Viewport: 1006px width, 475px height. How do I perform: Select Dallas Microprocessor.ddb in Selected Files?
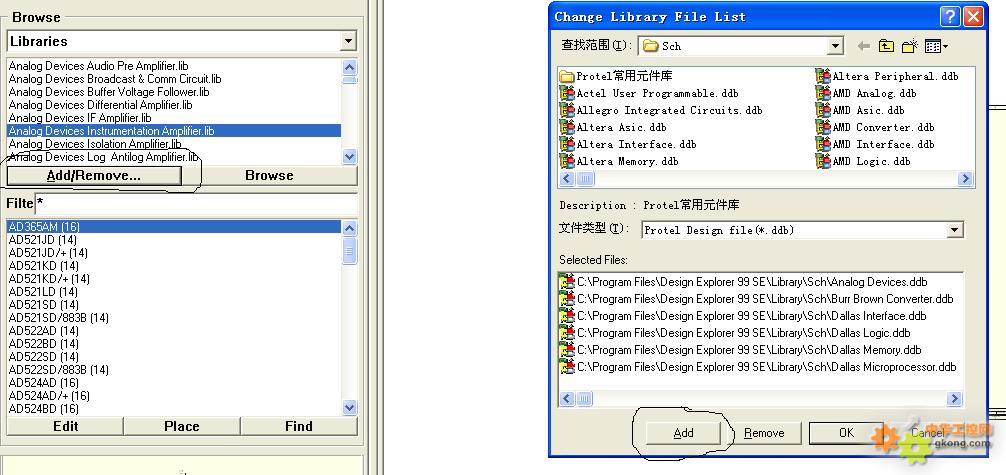(758, 368)
